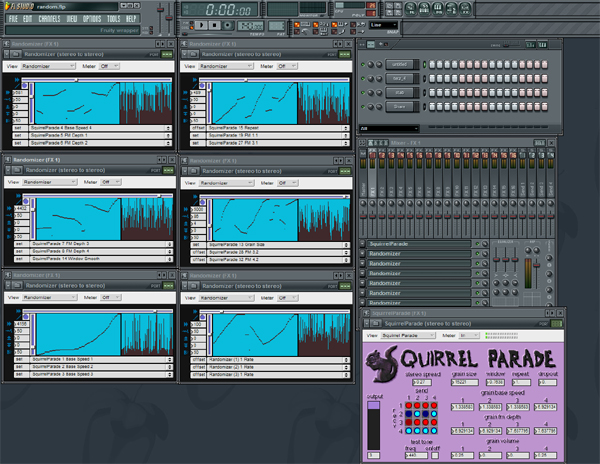Click the transport record button
The height and width of the screenshot is (464, 600).
pos(228,26)
